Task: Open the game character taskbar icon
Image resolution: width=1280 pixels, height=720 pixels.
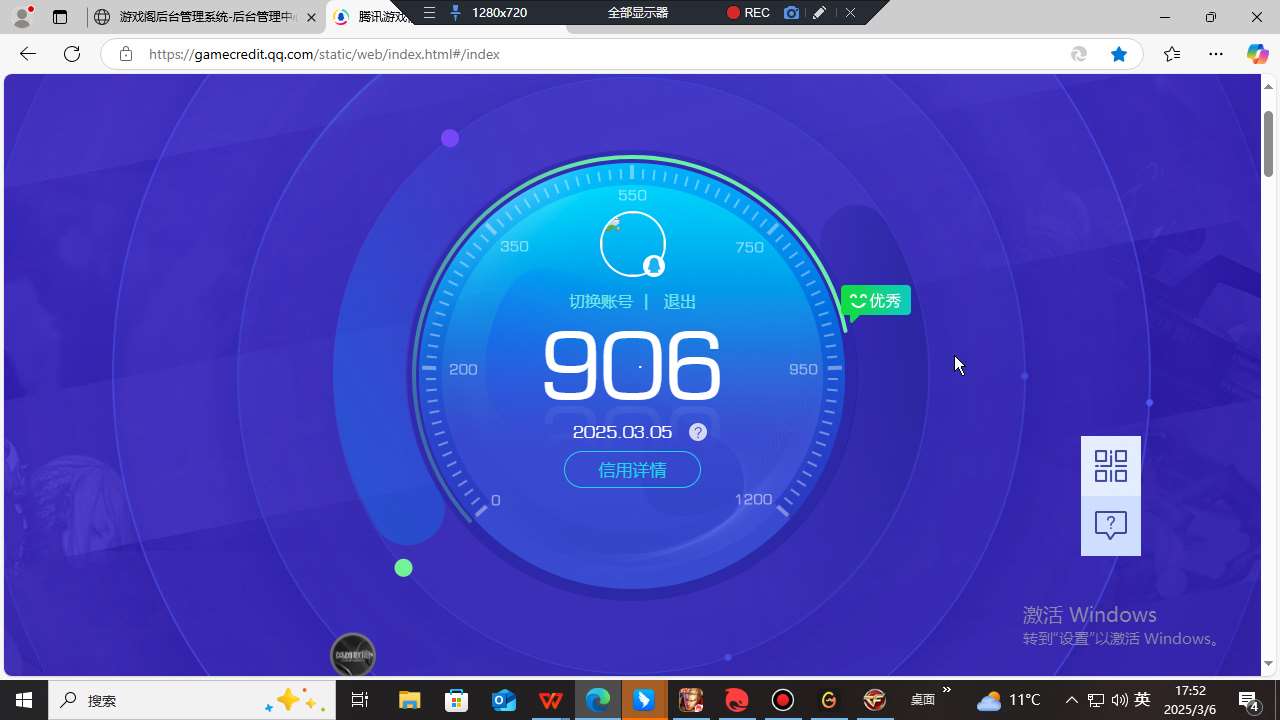Action: [691, 700]
